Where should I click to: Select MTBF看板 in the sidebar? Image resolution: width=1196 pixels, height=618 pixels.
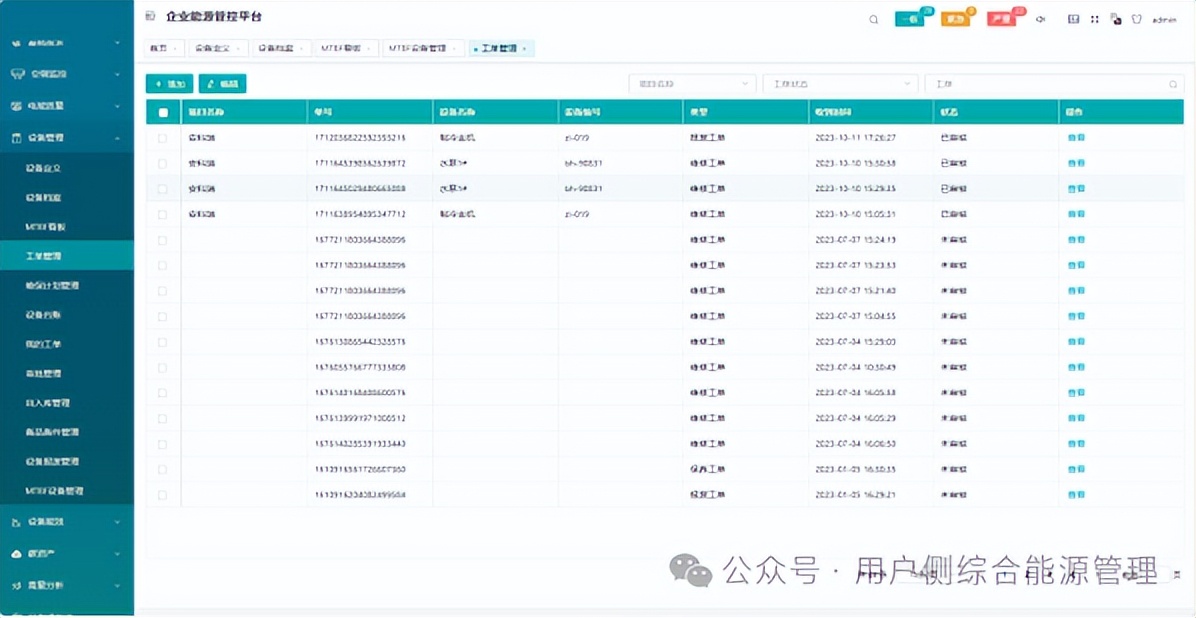[x=66, y=227]
